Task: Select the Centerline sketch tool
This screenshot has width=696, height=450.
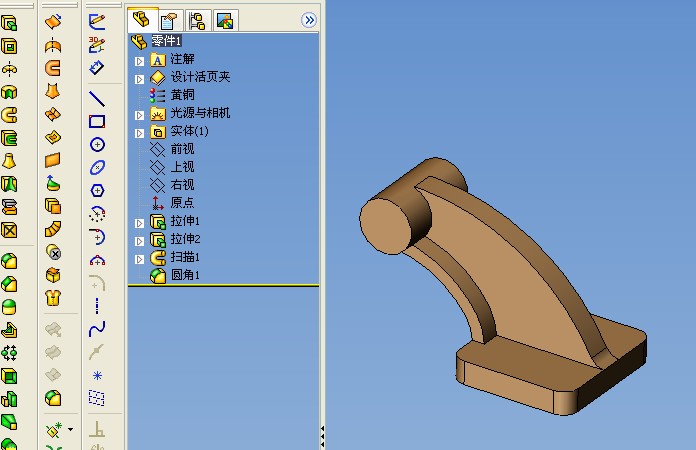Action: click(97, 306)
